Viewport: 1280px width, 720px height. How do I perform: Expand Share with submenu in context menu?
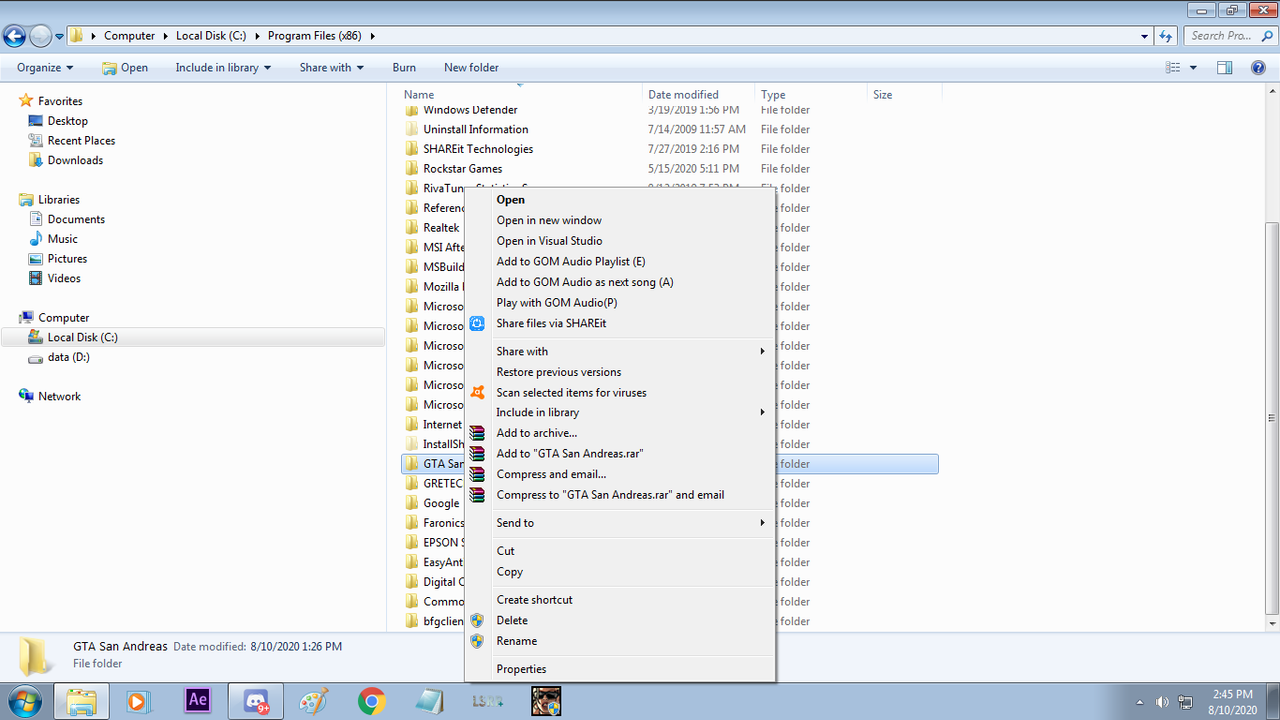click(762, 351)
